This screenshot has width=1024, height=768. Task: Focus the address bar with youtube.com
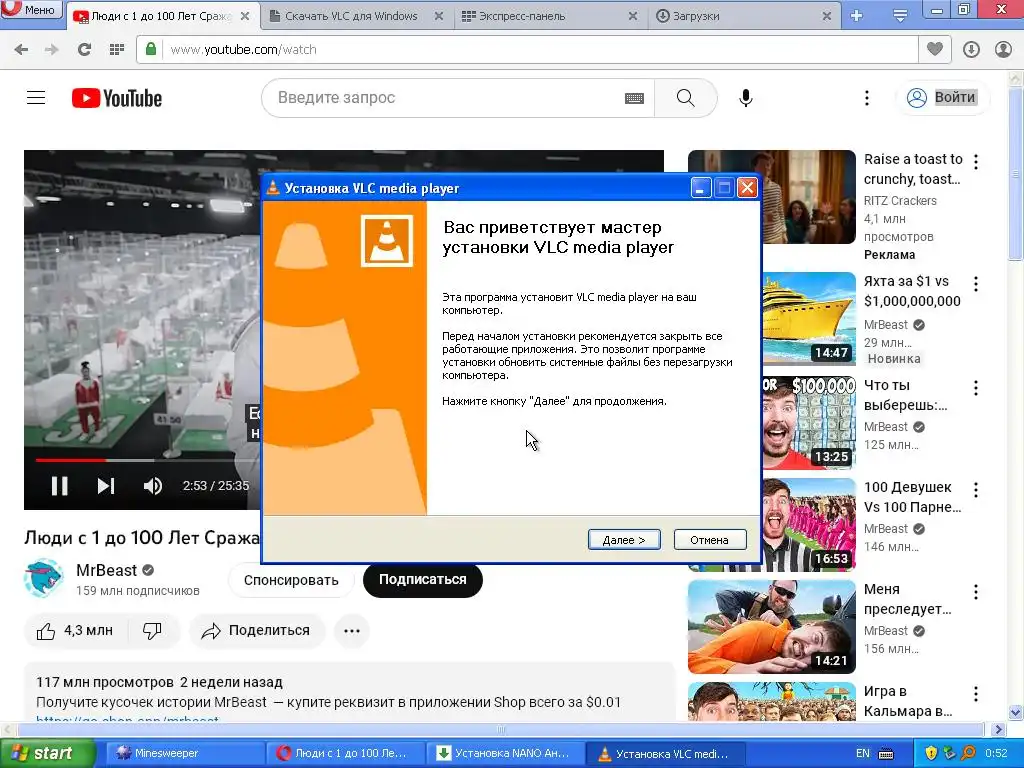tap(539, 50)
